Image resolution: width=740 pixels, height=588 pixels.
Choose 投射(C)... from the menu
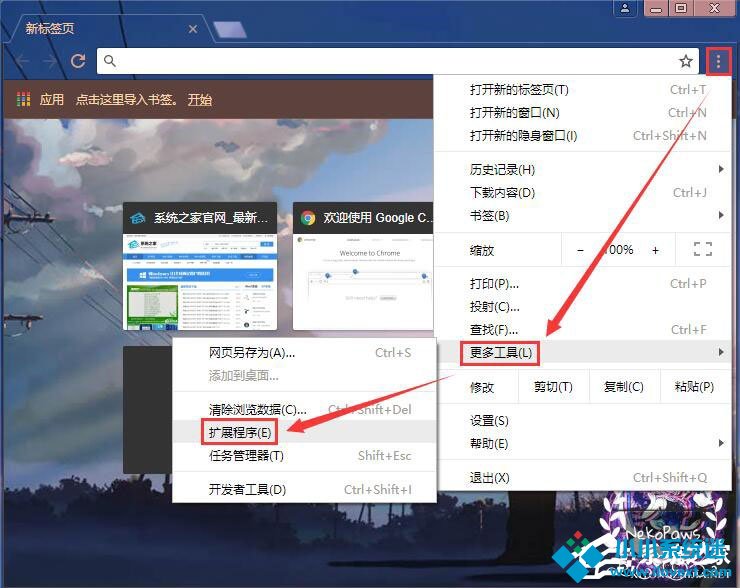click(x=582, y=307)
